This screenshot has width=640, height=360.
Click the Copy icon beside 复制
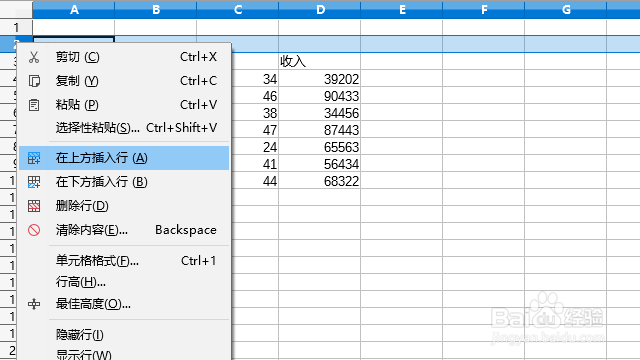click(x=34, y=81)
